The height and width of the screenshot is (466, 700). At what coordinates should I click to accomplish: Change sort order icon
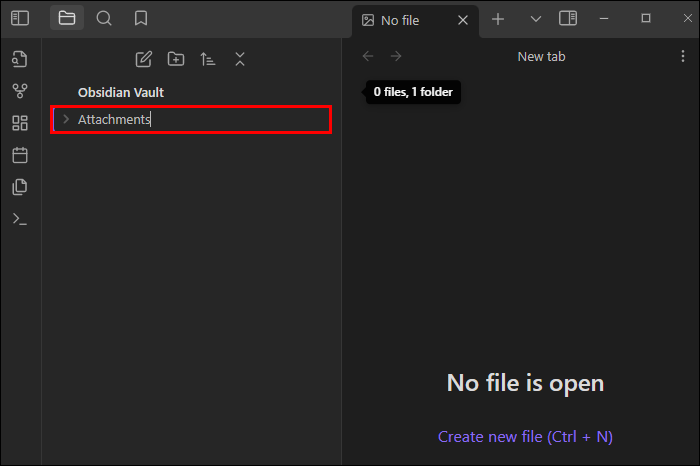208,59
